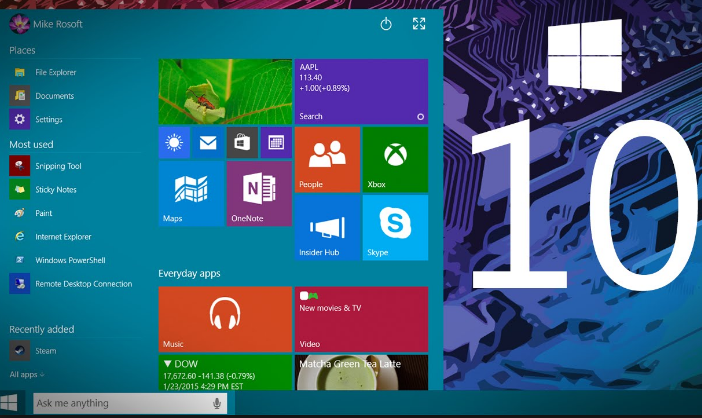Open the Skype tile
This screenshot has width=702, height=418.
coord(395,228)
